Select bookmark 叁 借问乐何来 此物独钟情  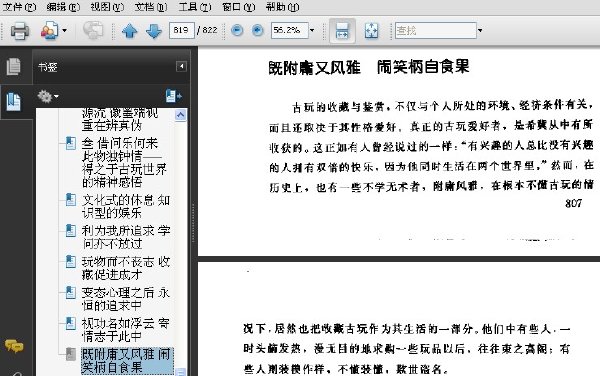point(124,162)
